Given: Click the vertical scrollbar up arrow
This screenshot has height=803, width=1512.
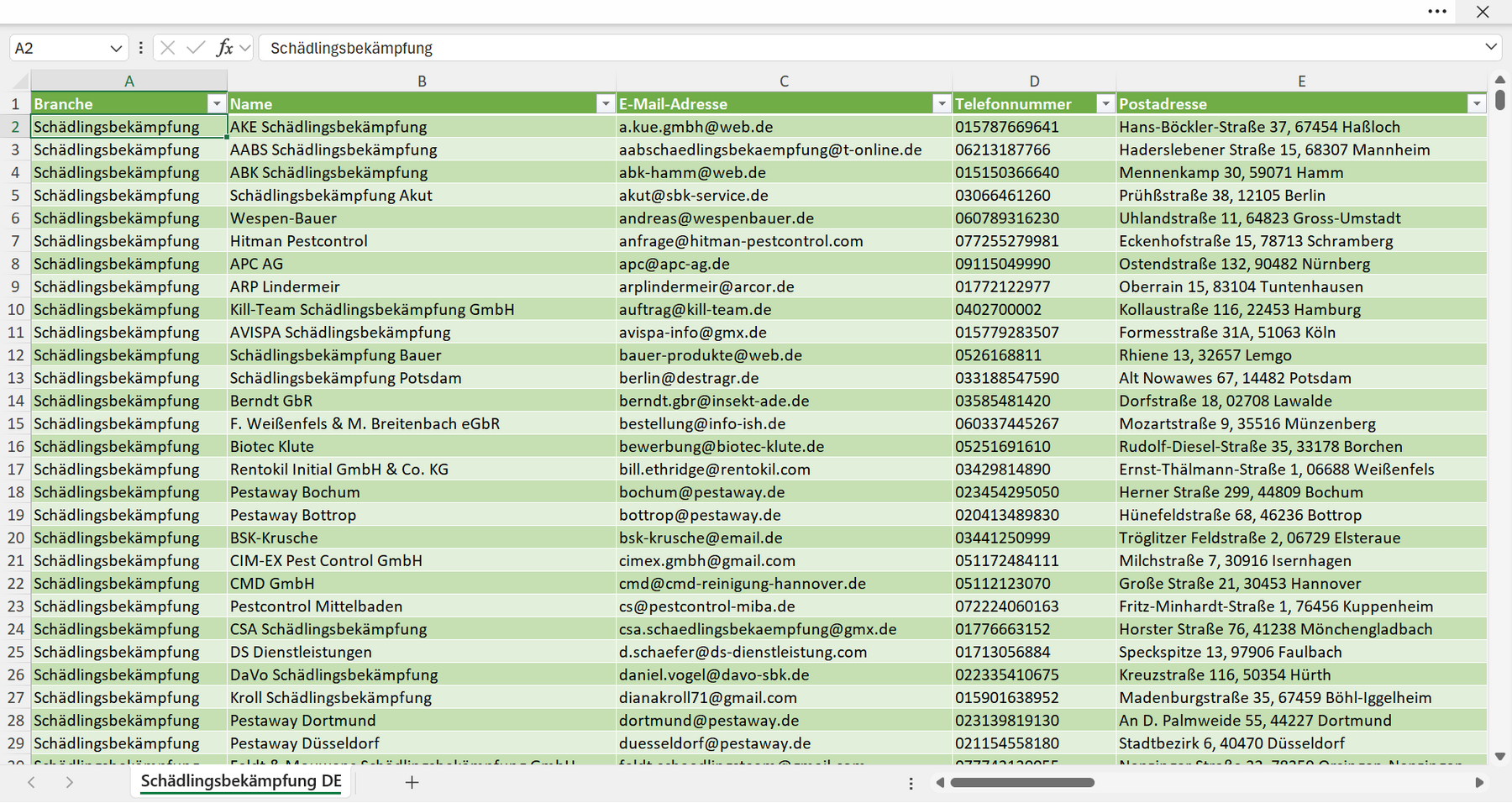Looking at the screenshot, I should (1500, 80).
